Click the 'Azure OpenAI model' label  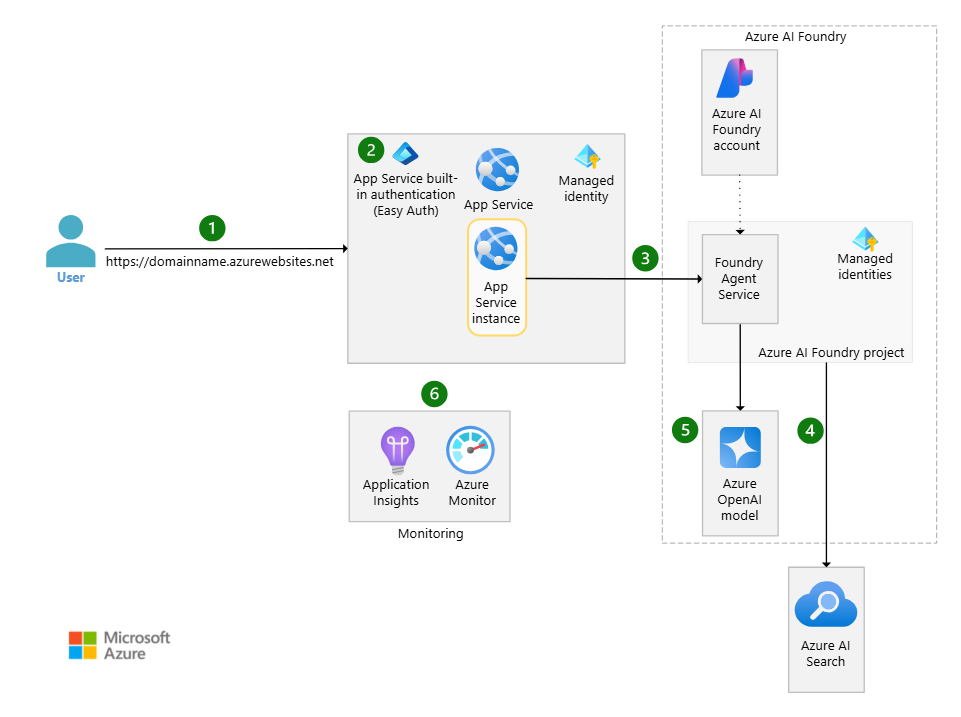coord(740,499)
